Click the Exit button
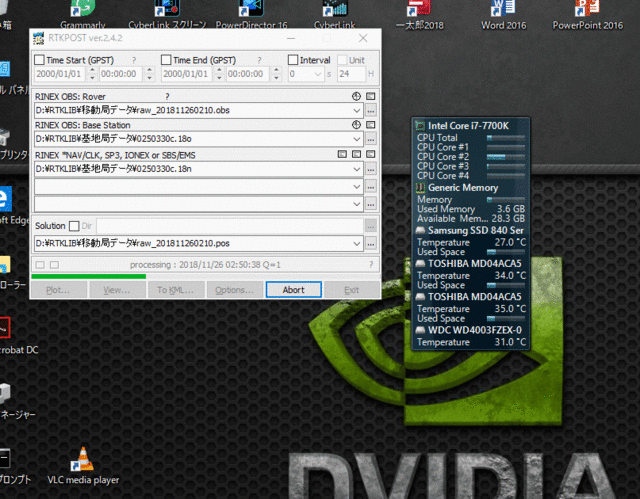 pyautogui.click(x=352, y=290)
